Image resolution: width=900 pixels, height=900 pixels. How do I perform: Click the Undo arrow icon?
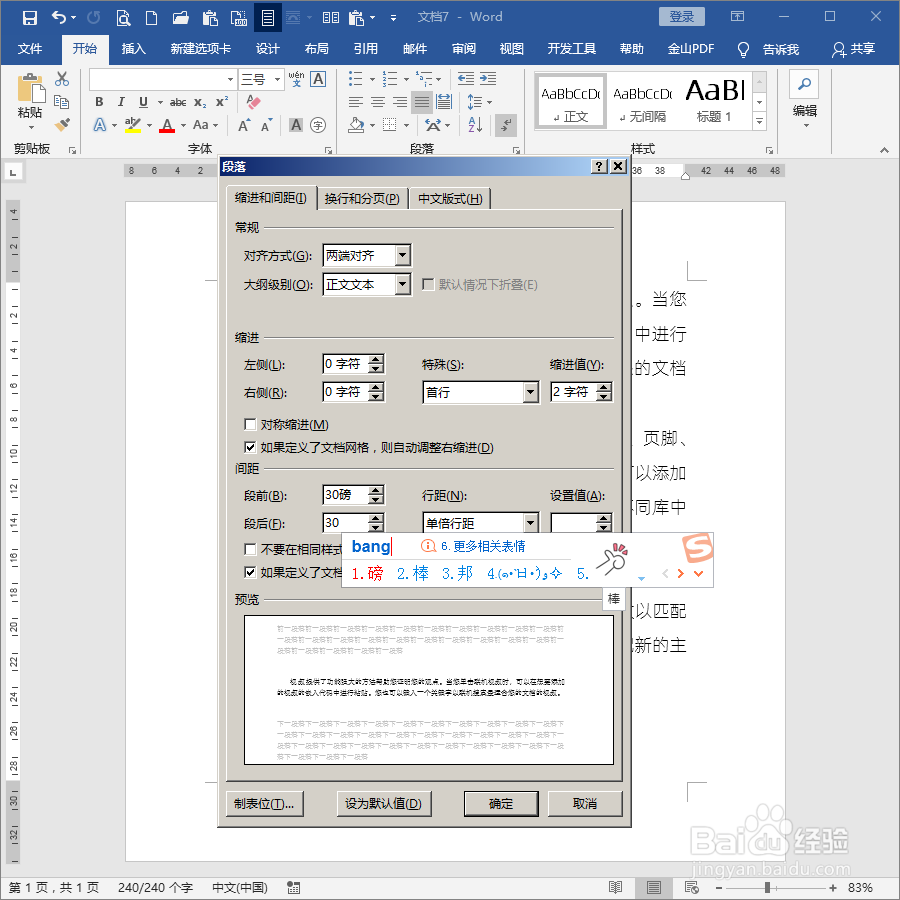[x=59, y=17]
